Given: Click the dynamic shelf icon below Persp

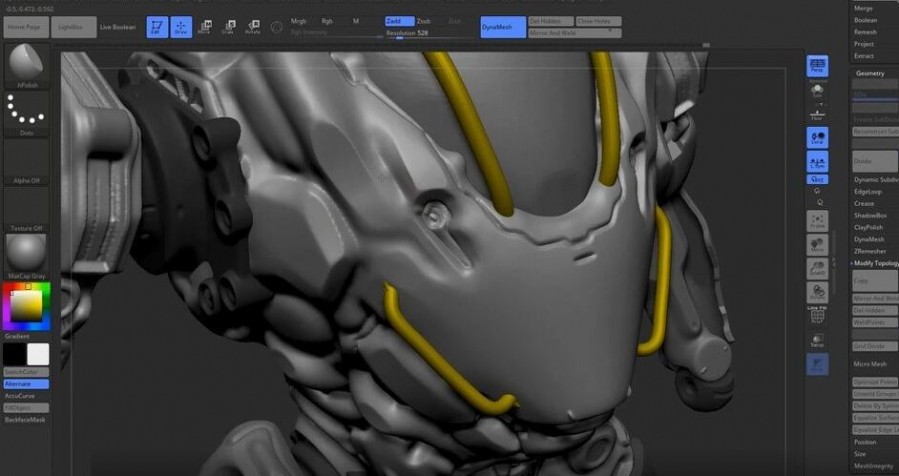Looking at the screenshot, I should click(x=817, y=91).
